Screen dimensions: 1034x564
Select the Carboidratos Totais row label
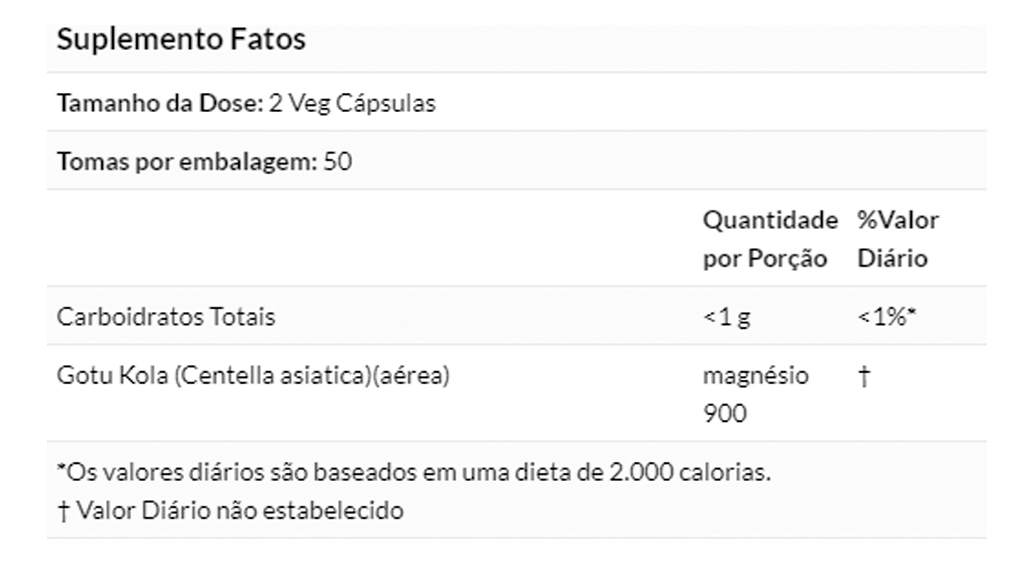[166, 317]
